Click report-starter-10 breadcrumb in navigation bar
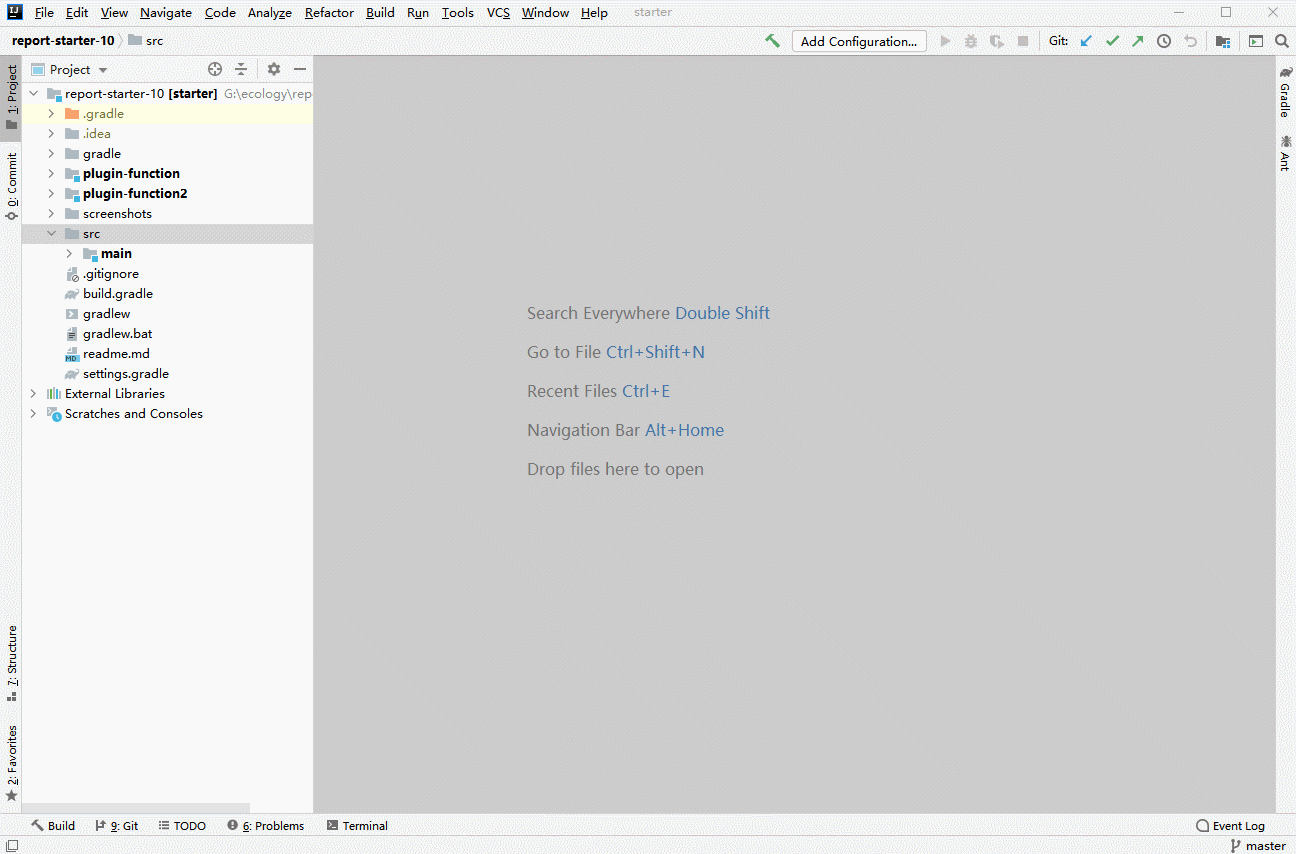The height and width of the screenshot is (854, 1296). tap(63, 41)
